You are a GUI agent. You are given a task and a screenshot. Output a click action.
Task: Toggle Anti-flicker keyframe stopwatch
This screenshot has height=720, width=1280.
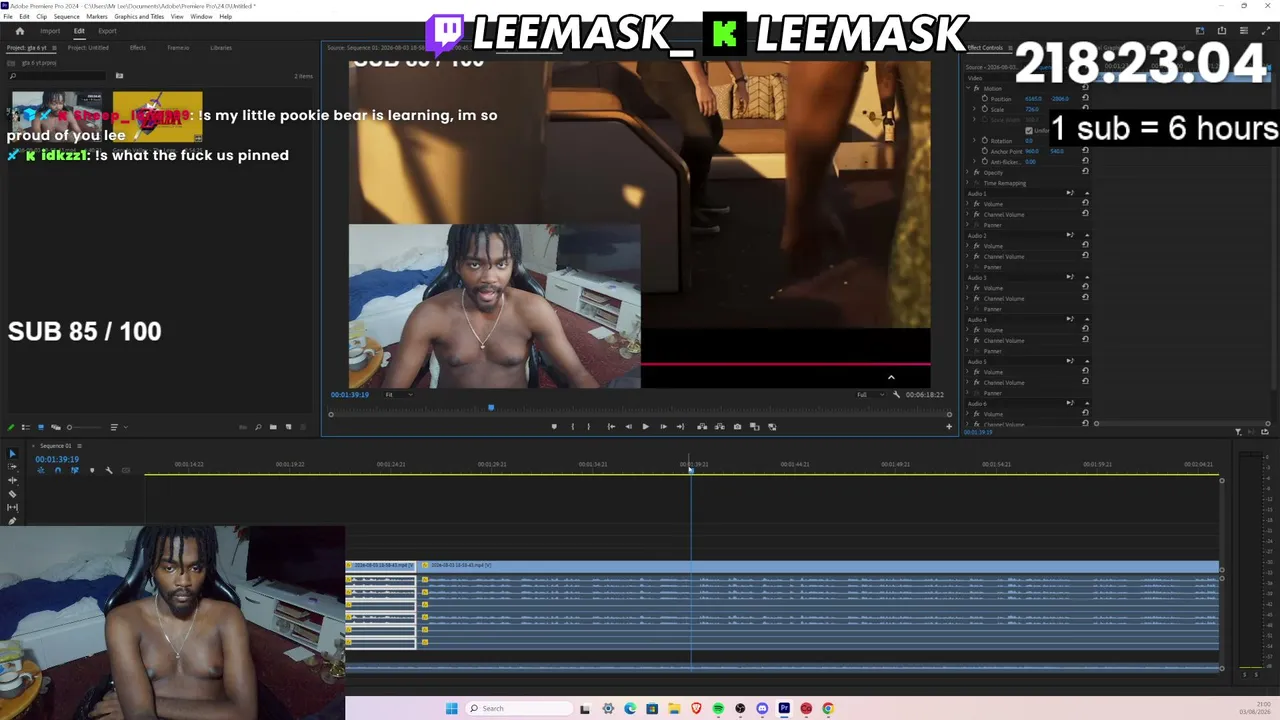984,161
